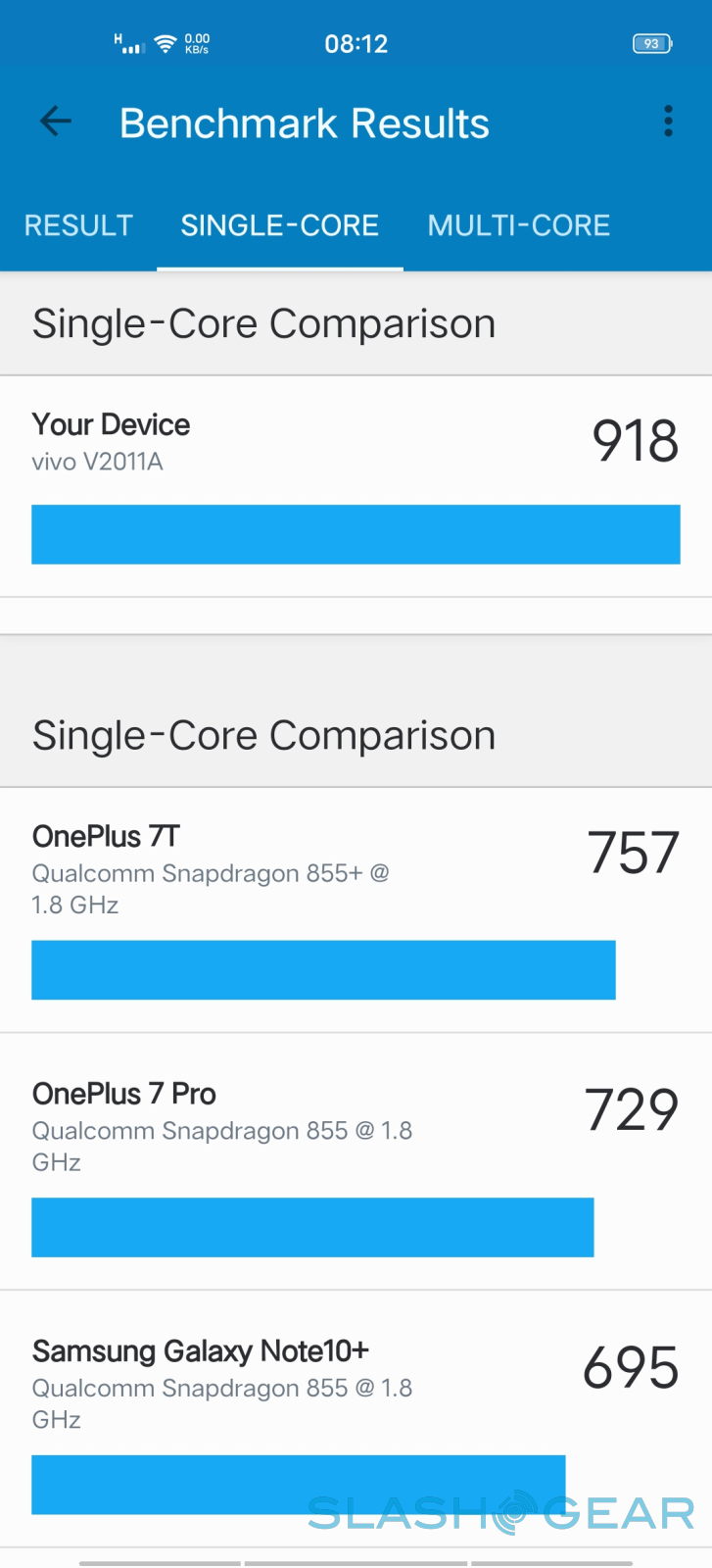Tap the clock showing 08:12

[x=356, y=44]
